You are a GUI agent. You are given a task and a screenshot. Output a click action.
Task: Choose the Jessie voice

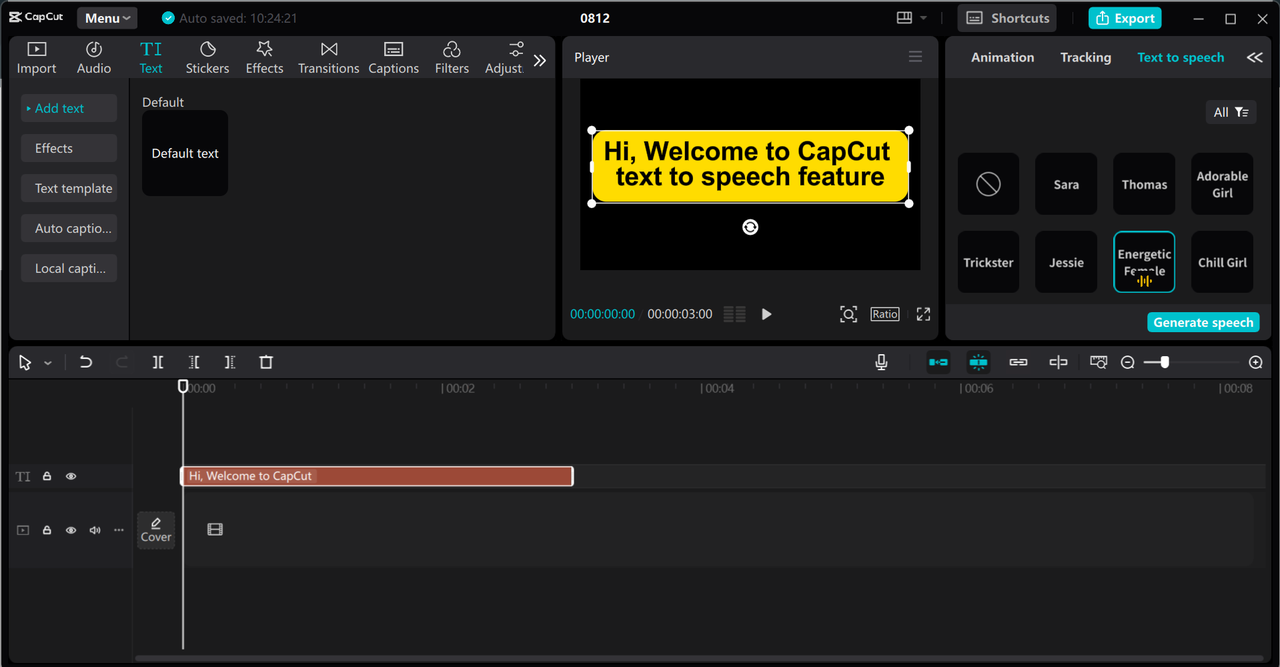(1066, 262)
